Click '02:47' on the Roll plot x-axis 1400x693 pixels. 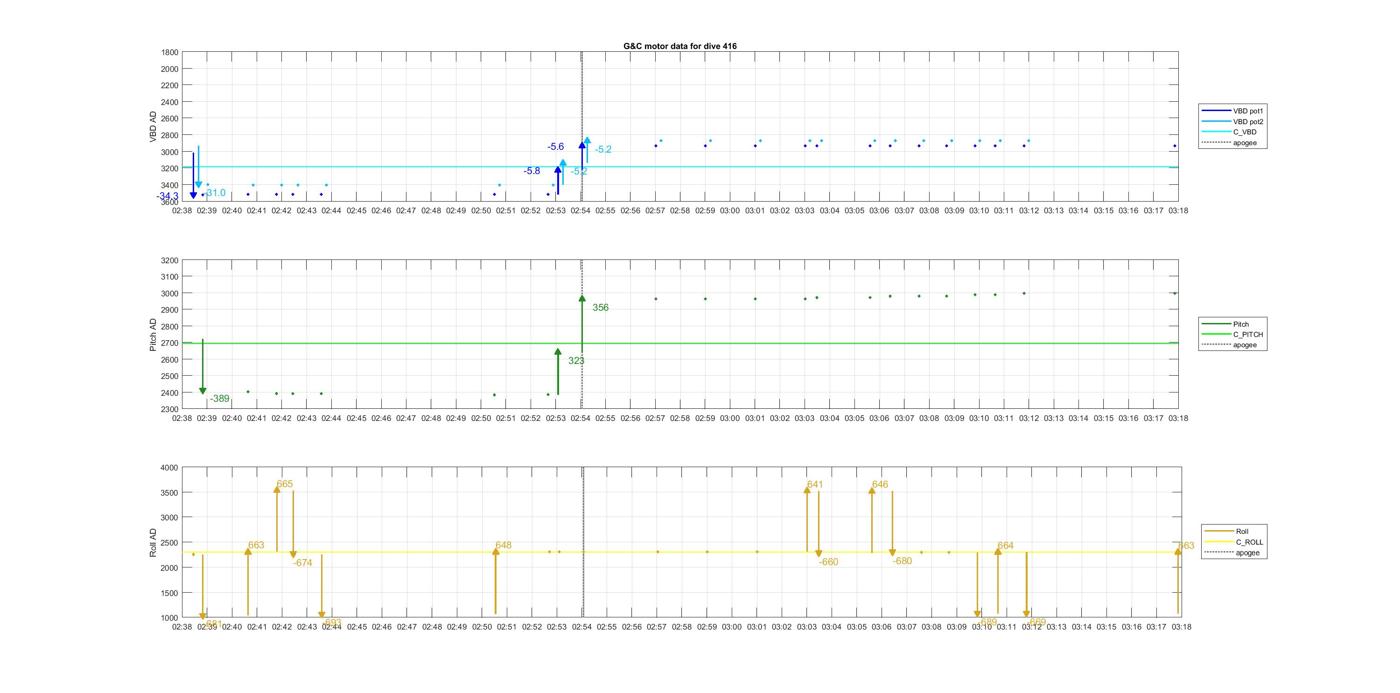(x=407, y=627)
